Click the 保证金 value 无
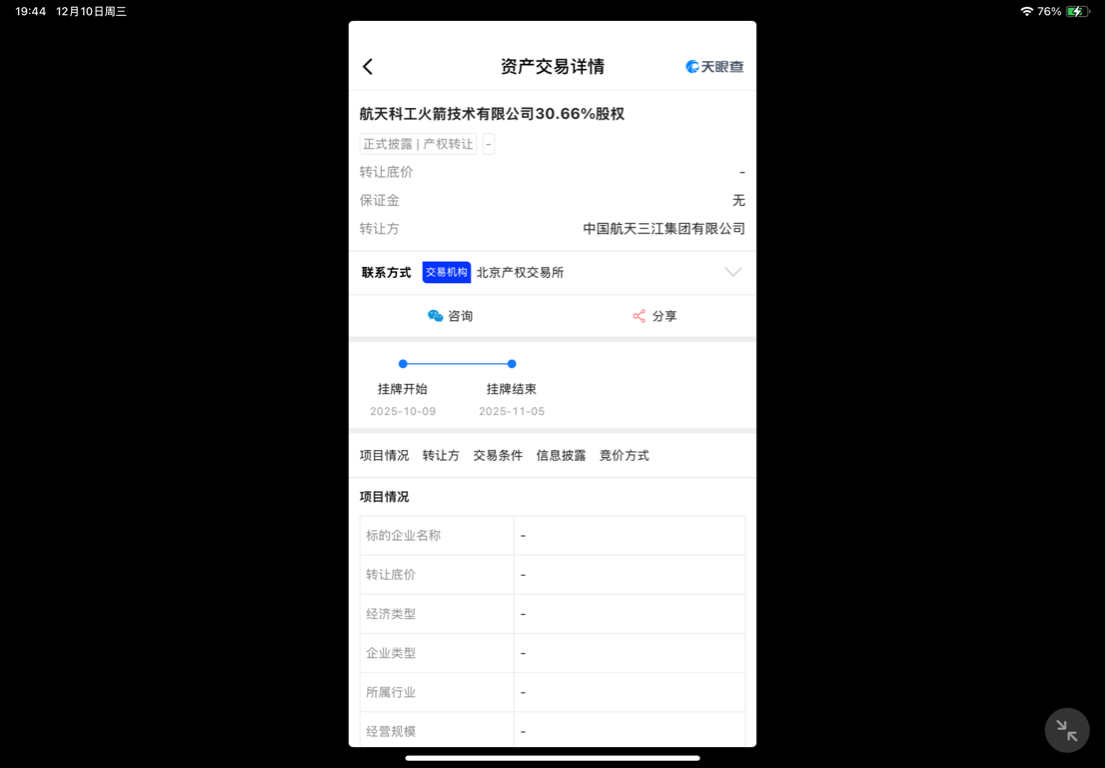This screenshot has width=1106, height=768. coord(739,200)
